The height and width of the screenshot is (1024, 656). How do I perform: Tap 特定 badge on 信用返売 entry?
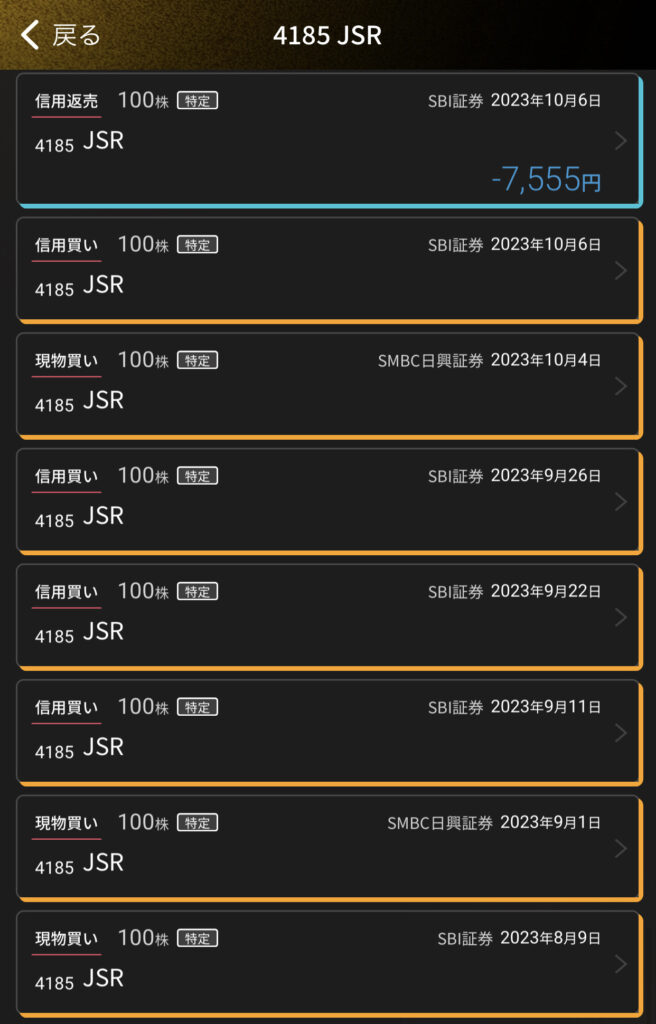pos(197,100)
